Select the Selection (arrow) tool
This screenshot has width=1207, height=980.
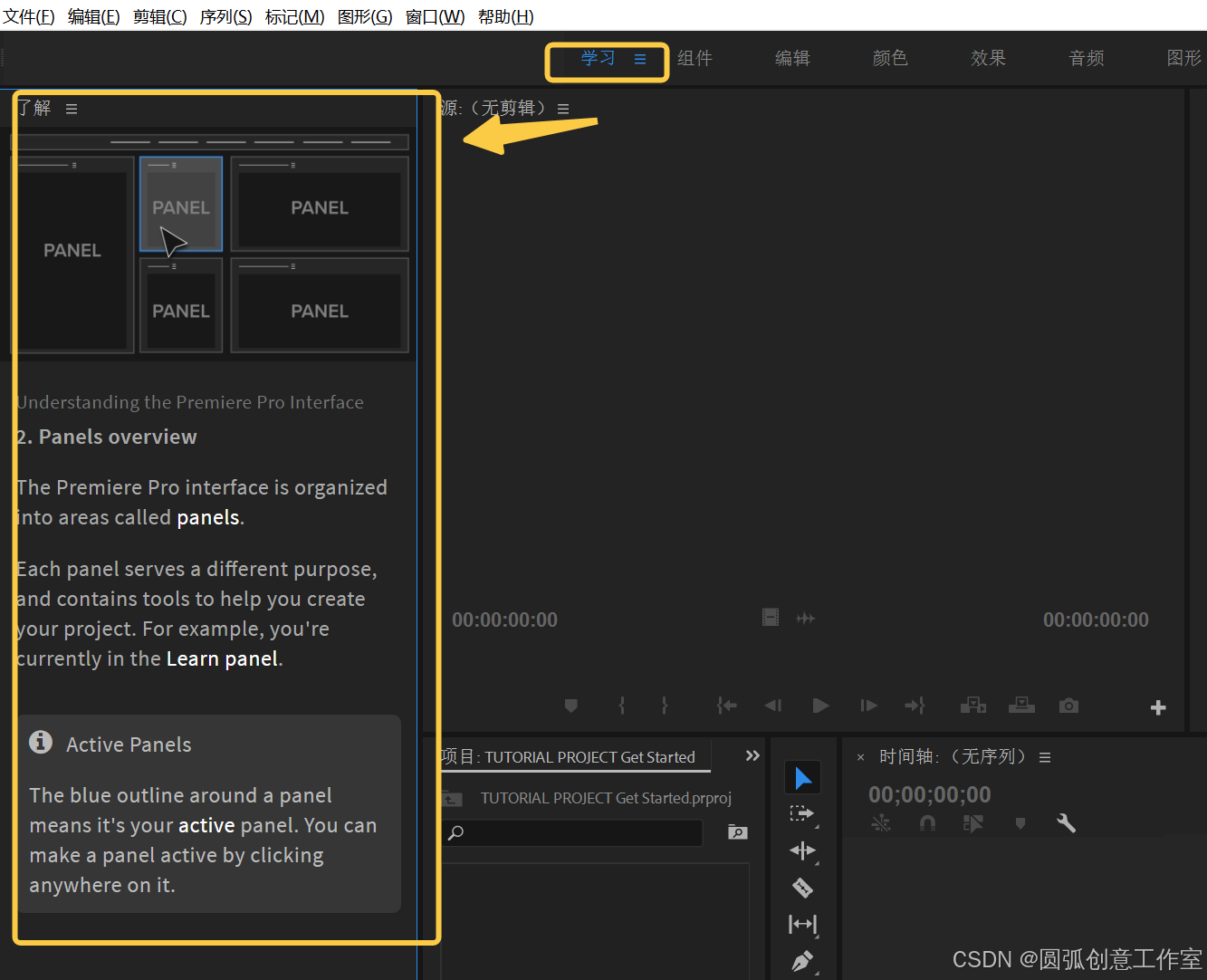click(802, 777)
